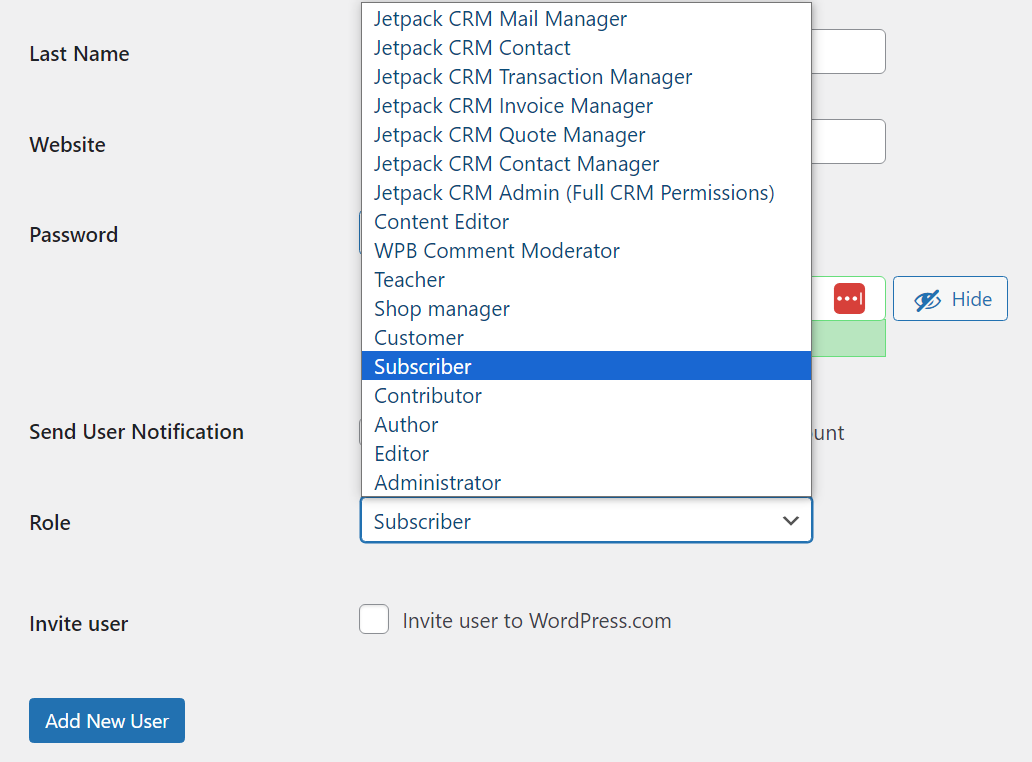Select Jetpack CRM Mail Manager role
The width and height of the screenshot is (1032, 762).
[499, 18]
